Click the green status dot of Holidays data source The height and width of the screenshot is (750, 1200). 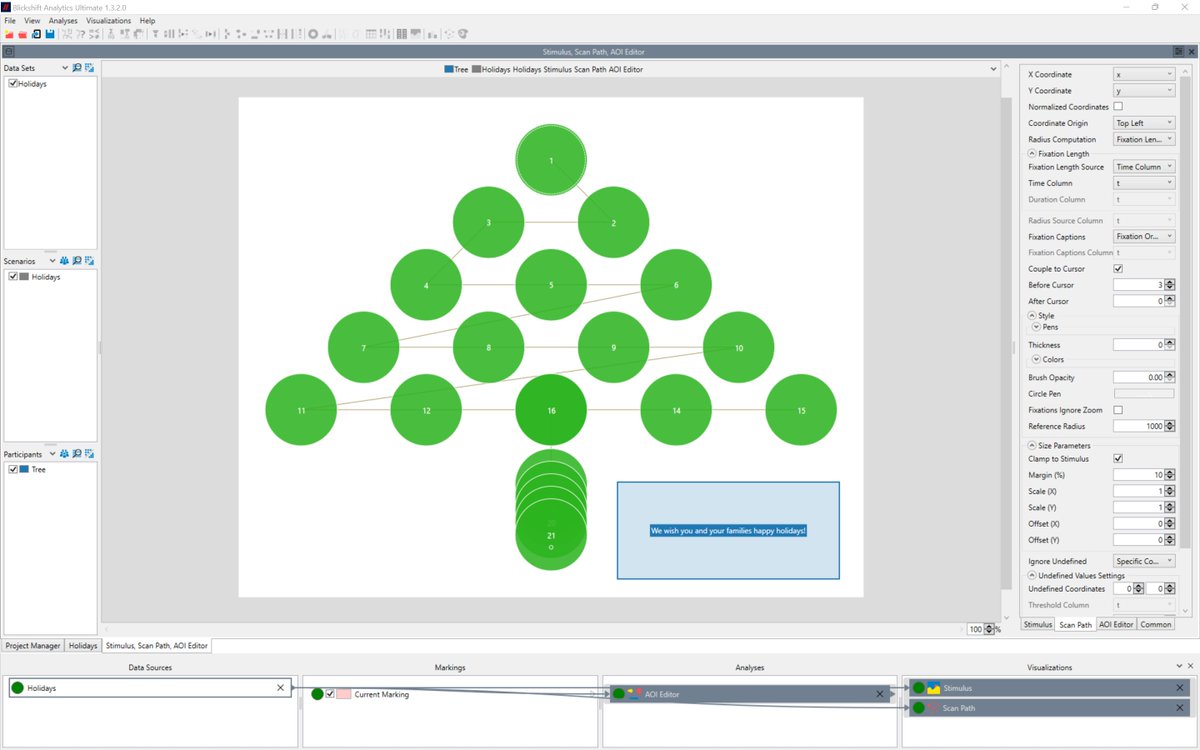coord(18,688)
